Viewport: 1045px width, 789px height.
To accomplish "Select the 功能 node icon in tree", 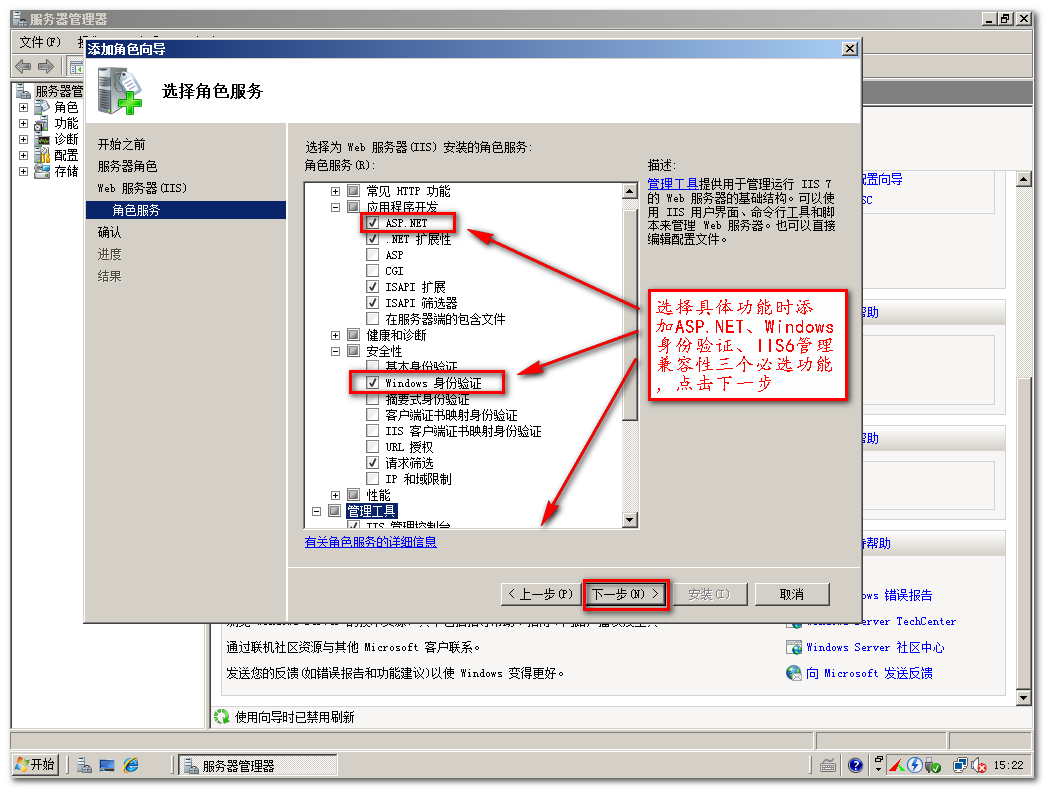I will pos(42,123).
